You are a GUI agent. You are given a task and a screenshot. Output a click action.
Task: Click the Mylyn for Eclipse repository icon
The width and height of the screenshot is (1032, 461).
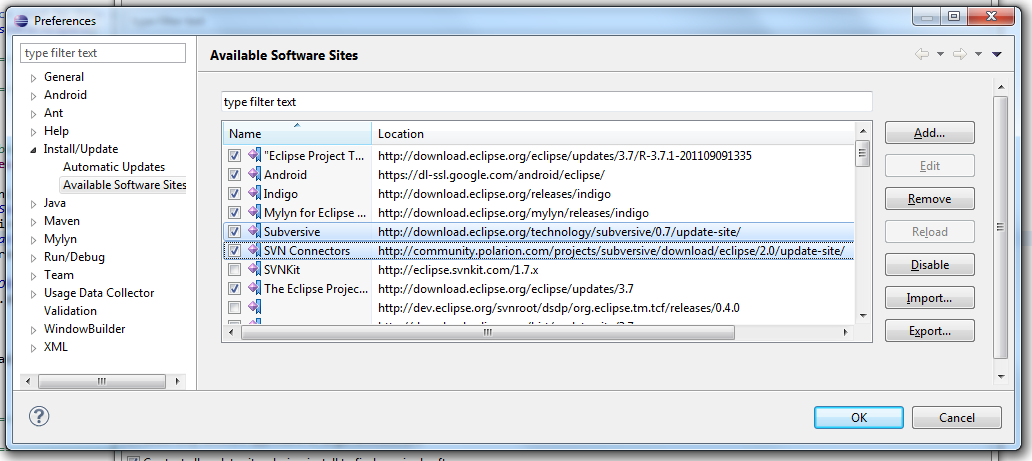[x=254, y=212]
